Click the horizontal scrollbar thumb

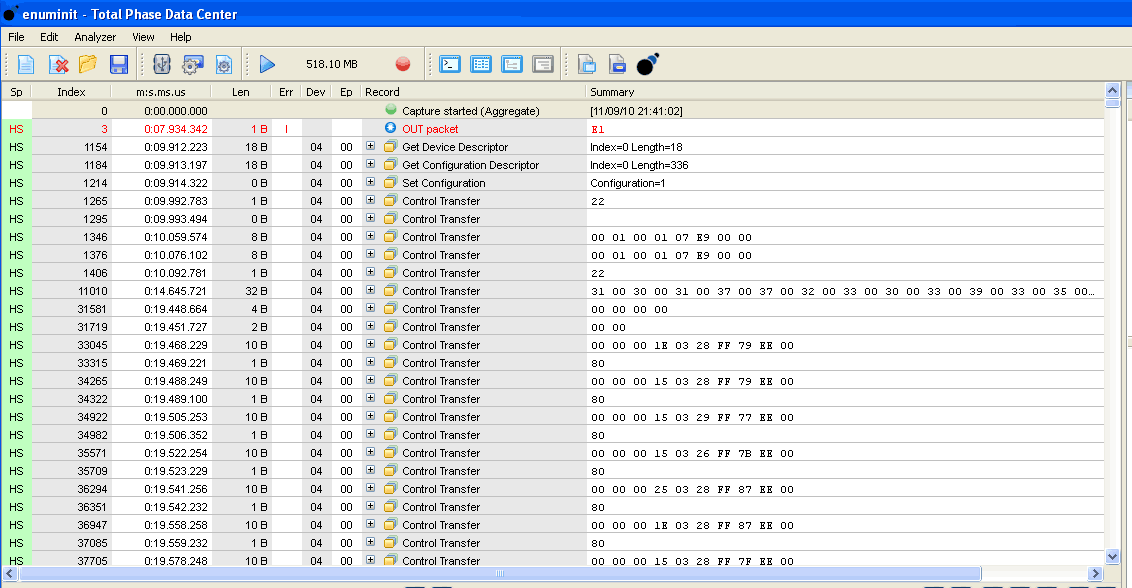(500, 574)
